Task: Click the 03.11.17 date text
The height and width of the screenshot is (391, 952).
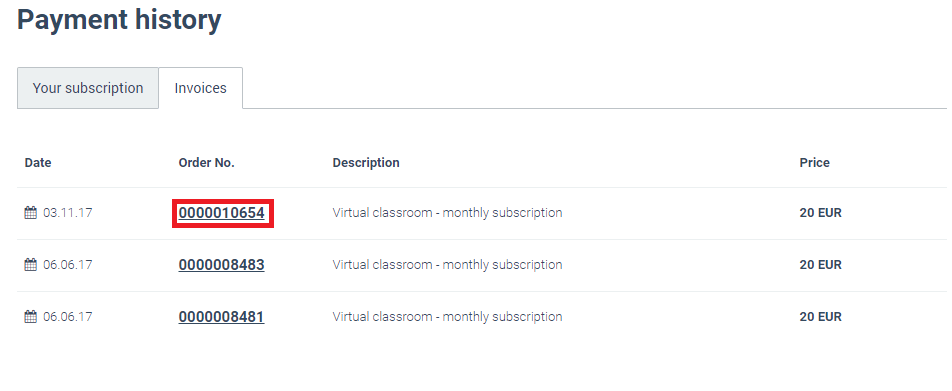Action: [68, 213]
